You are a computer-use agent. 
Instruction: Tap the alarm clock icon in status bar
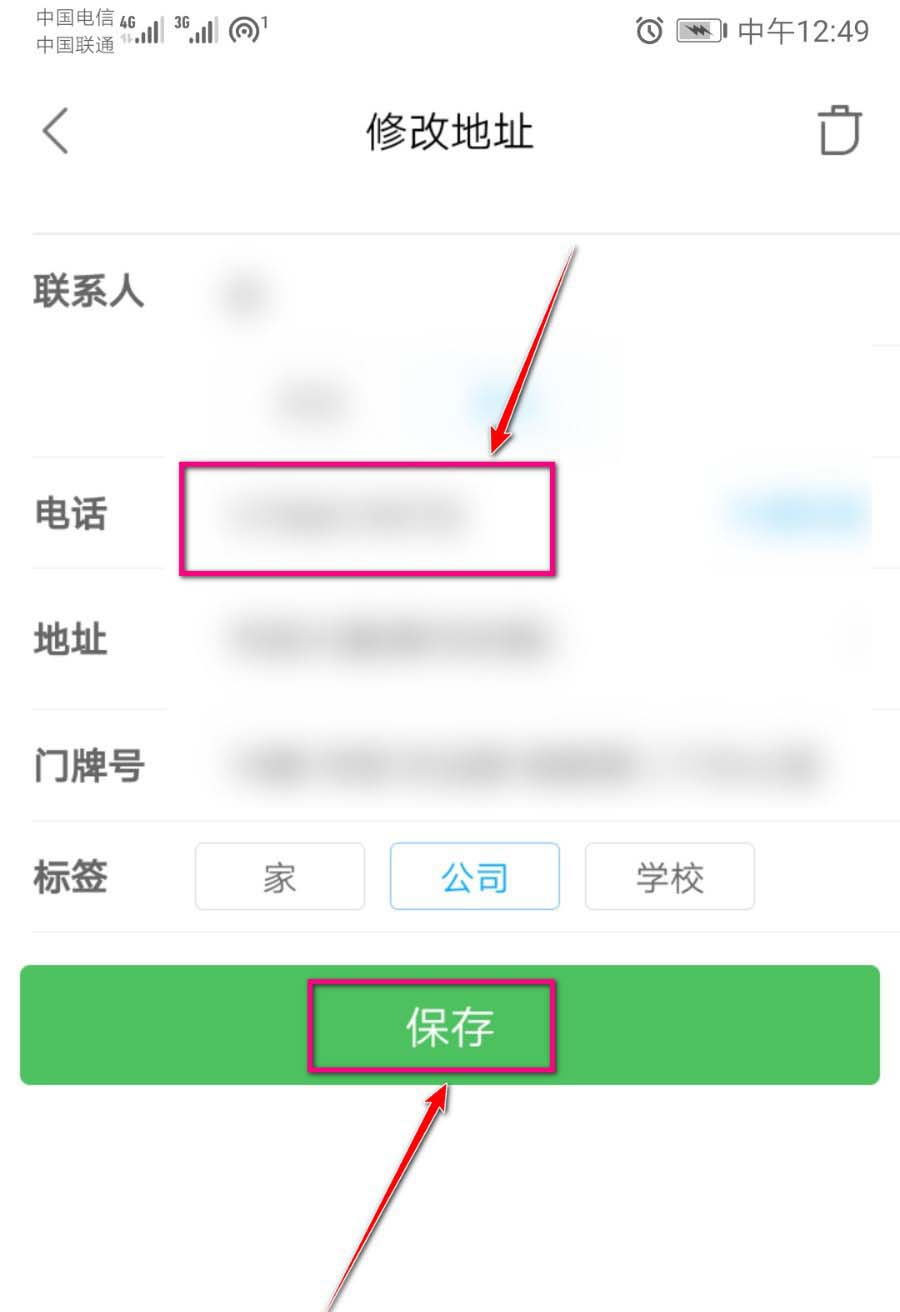tap(649, 31)
